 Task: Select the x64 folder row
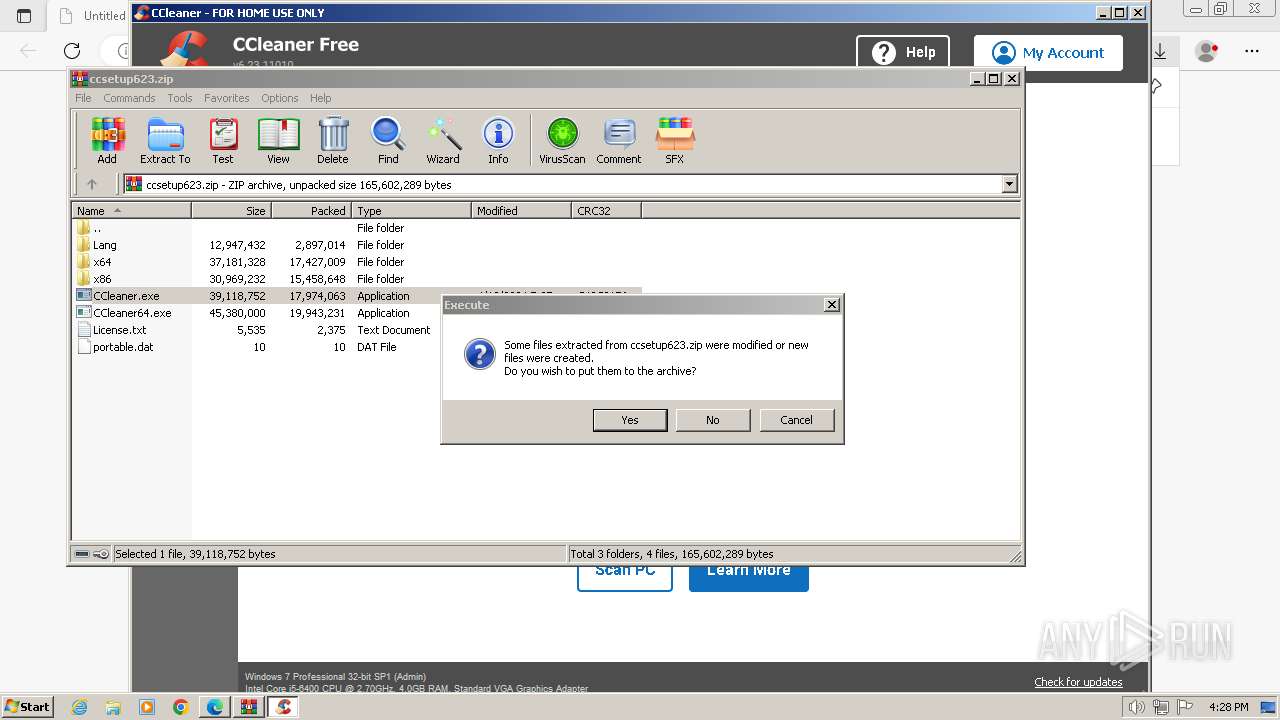tap(356, 262)
